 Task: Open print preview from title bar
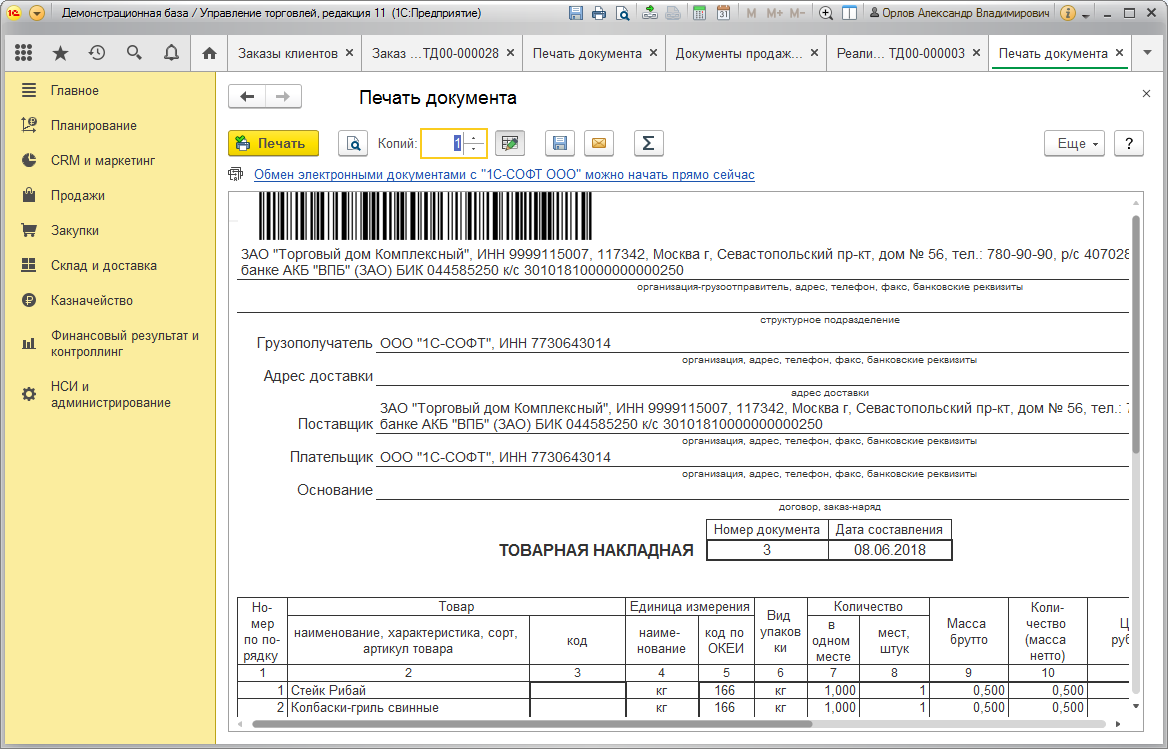coord(622,13)
